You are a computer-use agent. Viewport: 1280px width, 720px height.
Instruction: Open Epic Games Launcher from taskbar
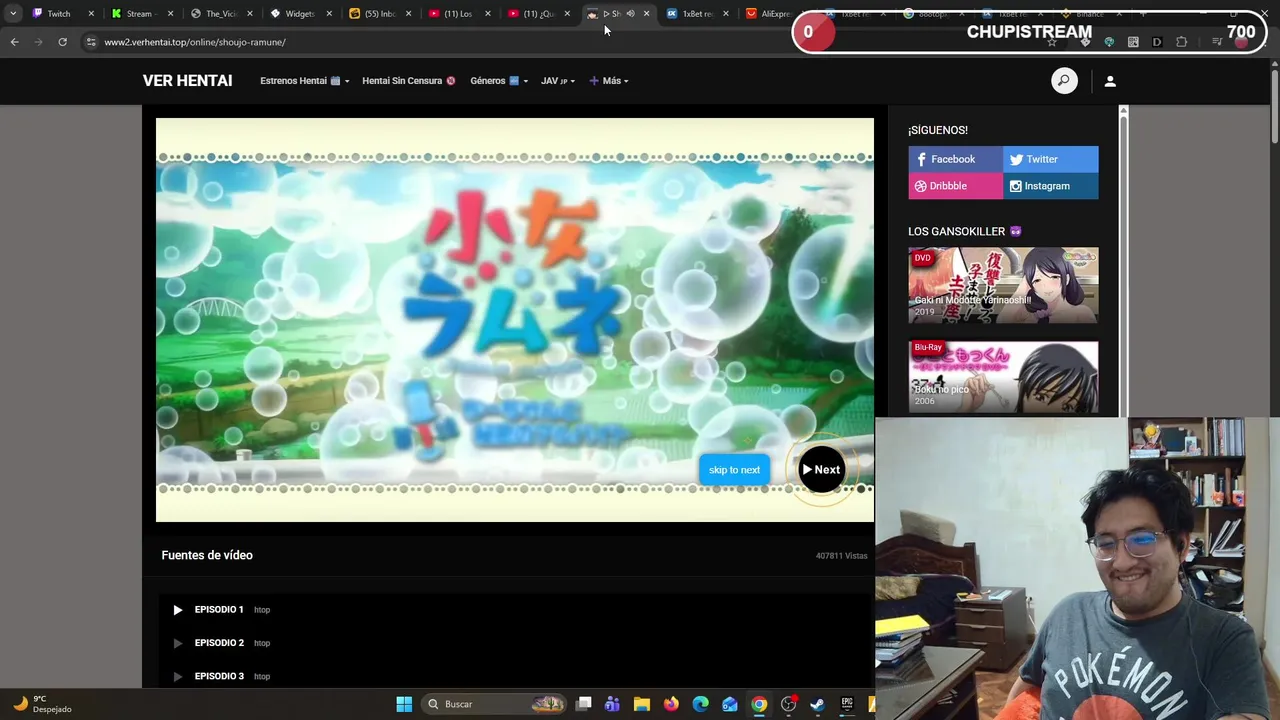click(x=847, y=704)
